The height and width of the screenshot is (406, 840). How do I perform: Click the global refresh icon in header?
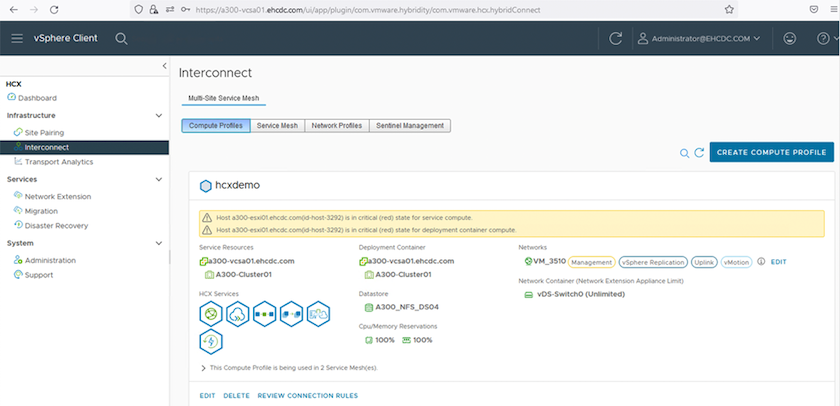point(616,38)
